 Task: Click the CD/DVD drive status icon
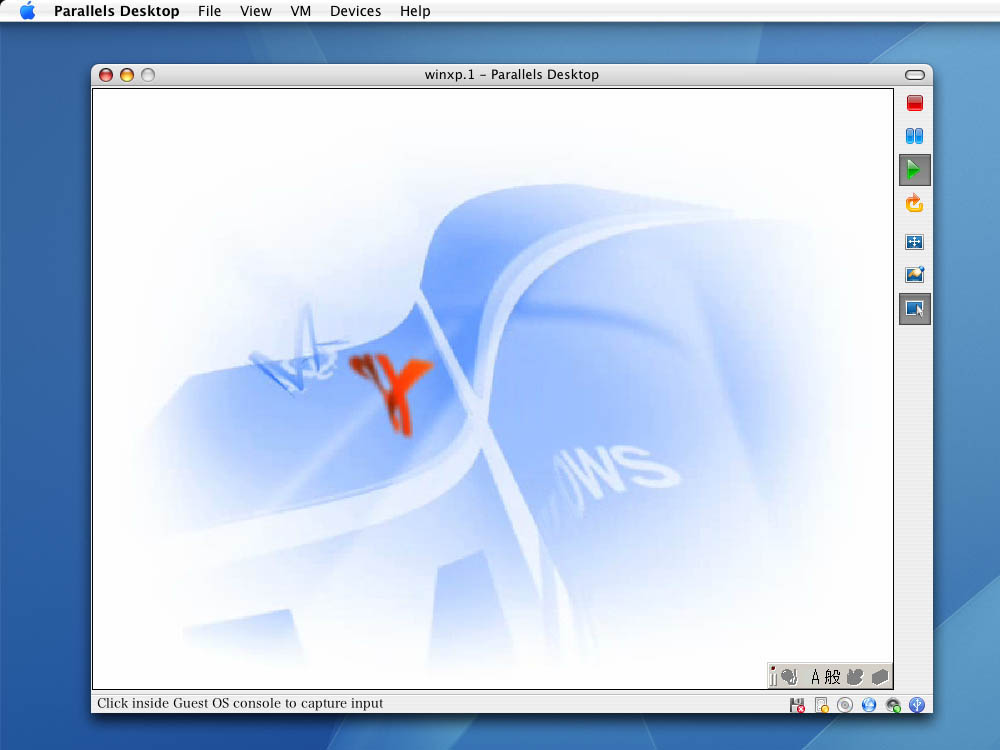[845, 705]
